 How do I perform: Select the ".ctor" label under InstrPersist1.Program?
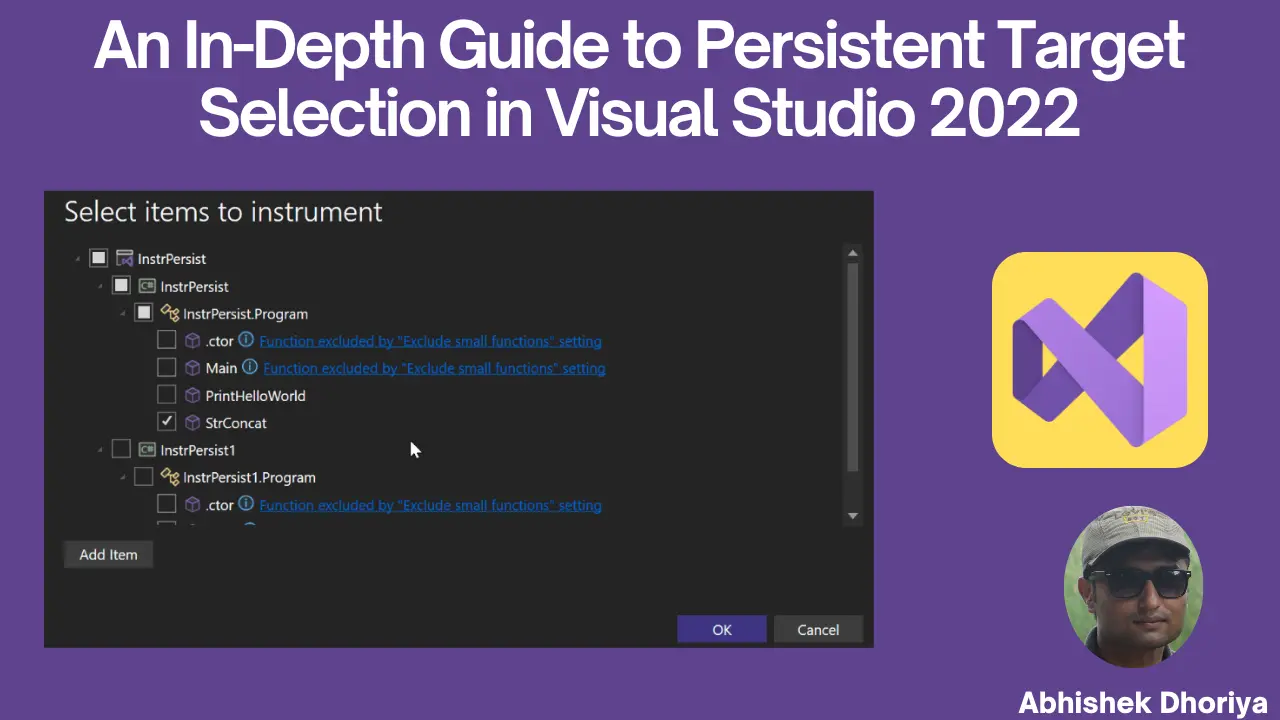coord(219,505)
